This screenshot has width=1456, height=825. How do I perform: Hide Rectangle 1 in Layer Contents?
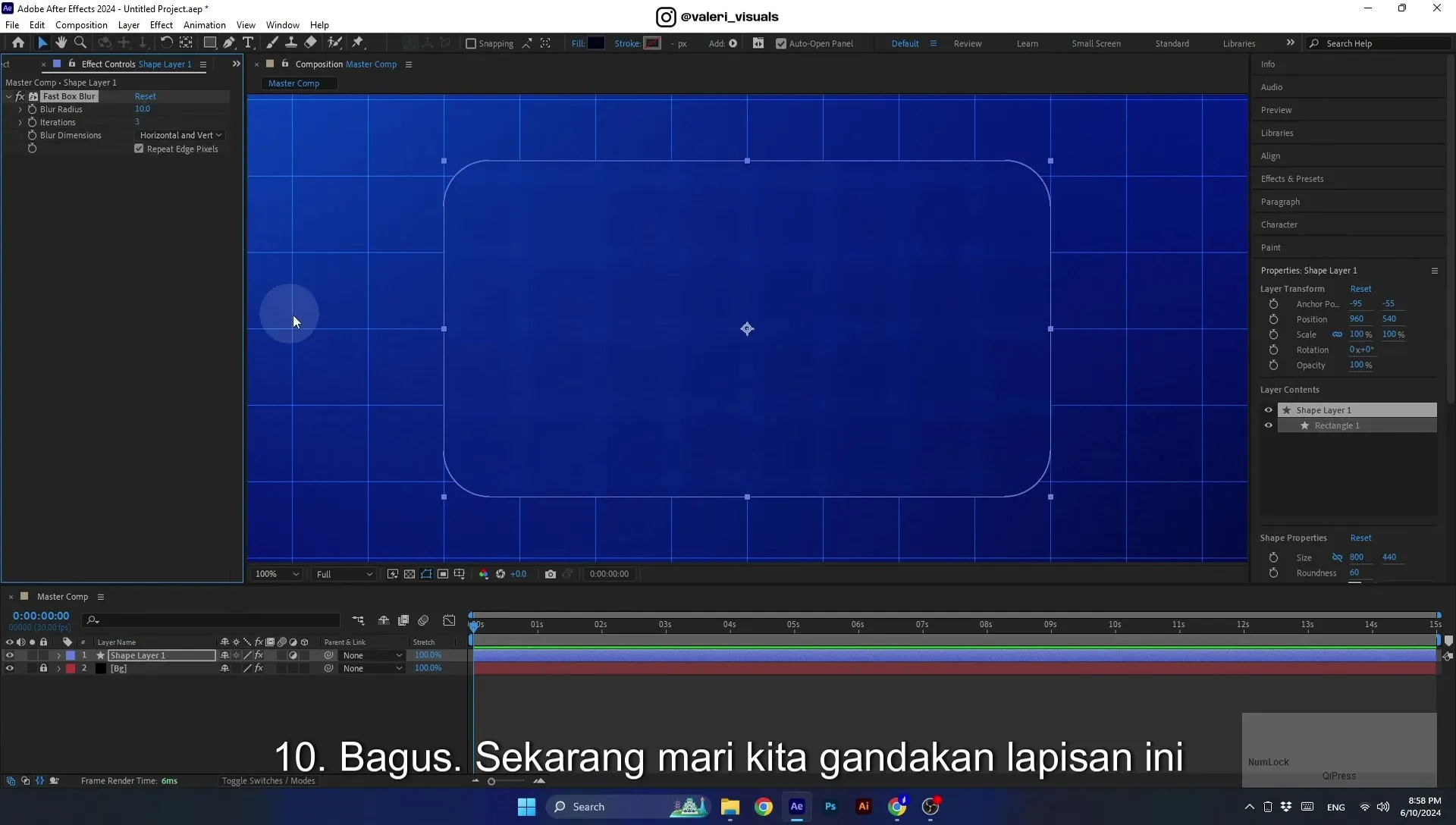[1268, 426]
